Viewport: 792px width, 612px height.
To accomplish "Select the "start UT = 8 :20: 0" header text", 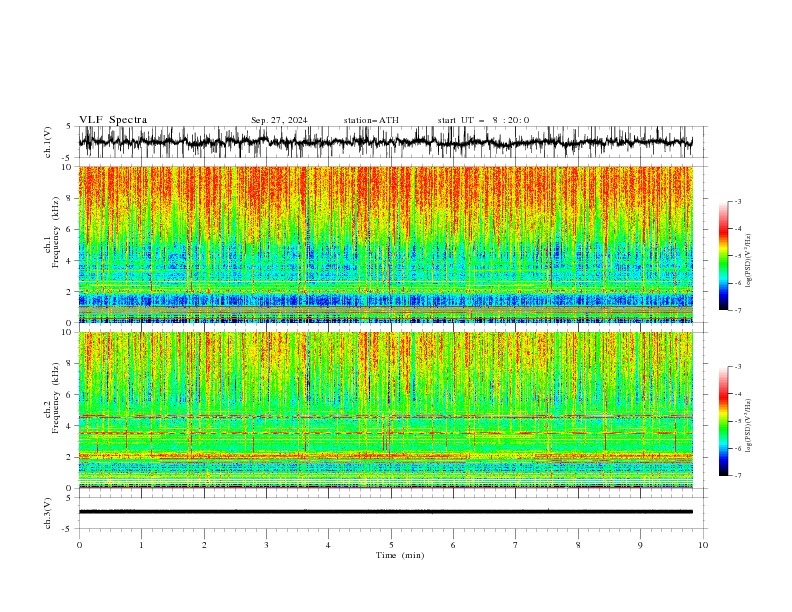I will pyautogui.click(x=483, y=120).
